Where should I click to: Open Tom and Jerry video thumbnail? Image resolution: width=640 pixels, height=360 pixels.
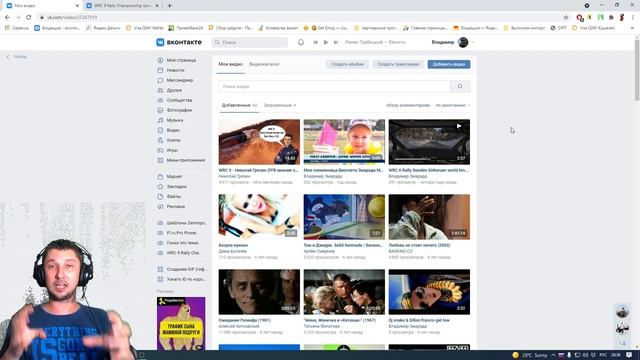[x=344, y=217]
